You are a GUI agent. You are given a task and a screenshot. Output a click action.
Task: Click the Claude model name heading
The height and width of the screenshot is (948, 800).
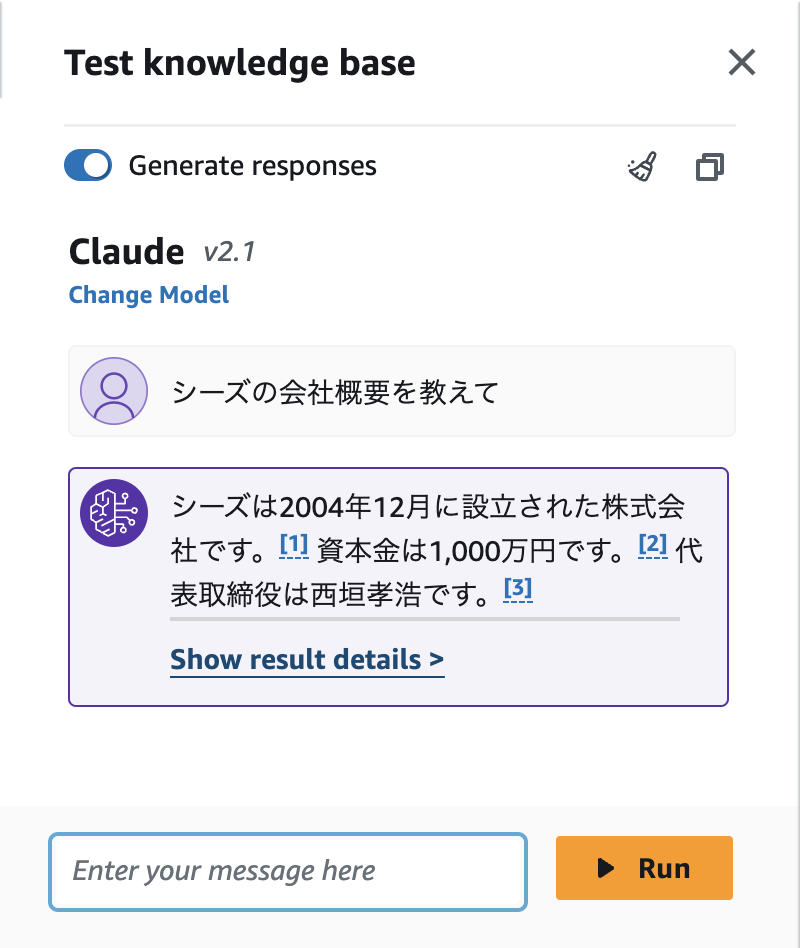(127, 252)
